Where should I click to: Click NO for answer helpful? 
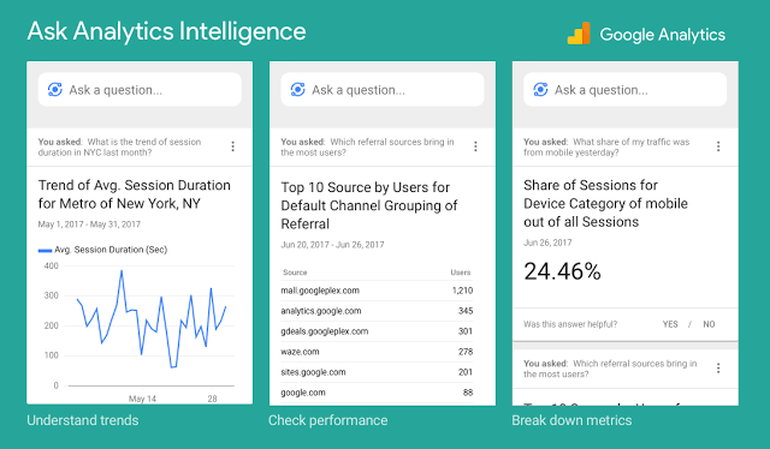709,324
